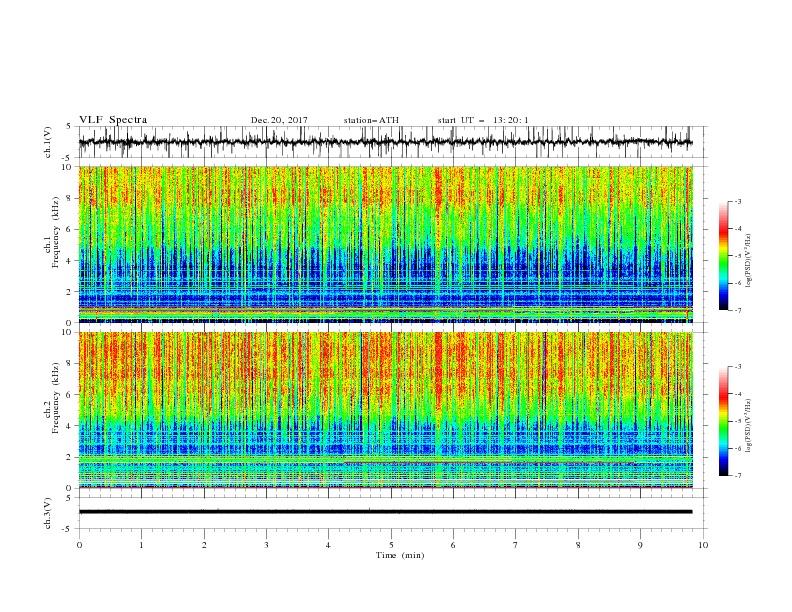Select the date text "Dec. 20, 2017"
The image size is (792, 612).
[x=279, y=120]
